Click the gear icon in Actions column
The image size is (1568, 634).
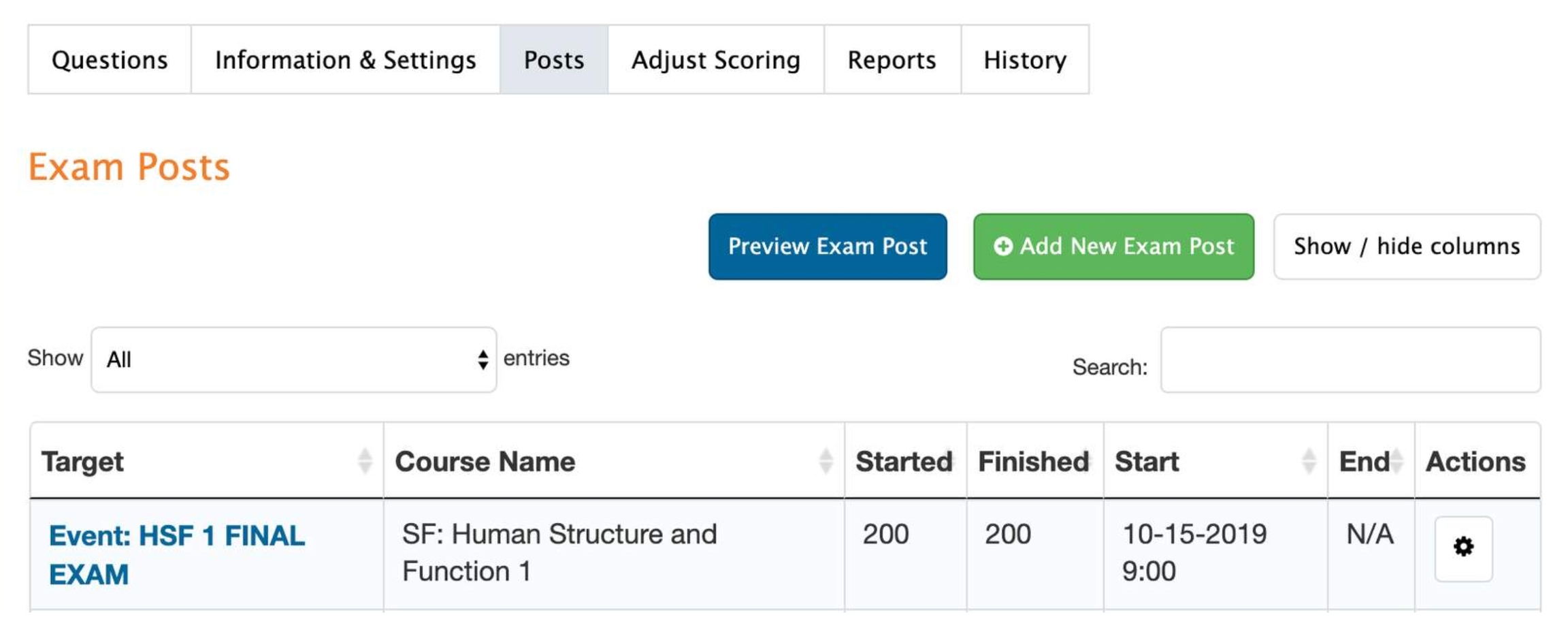pyautogui.click(x=1463, y=548)
